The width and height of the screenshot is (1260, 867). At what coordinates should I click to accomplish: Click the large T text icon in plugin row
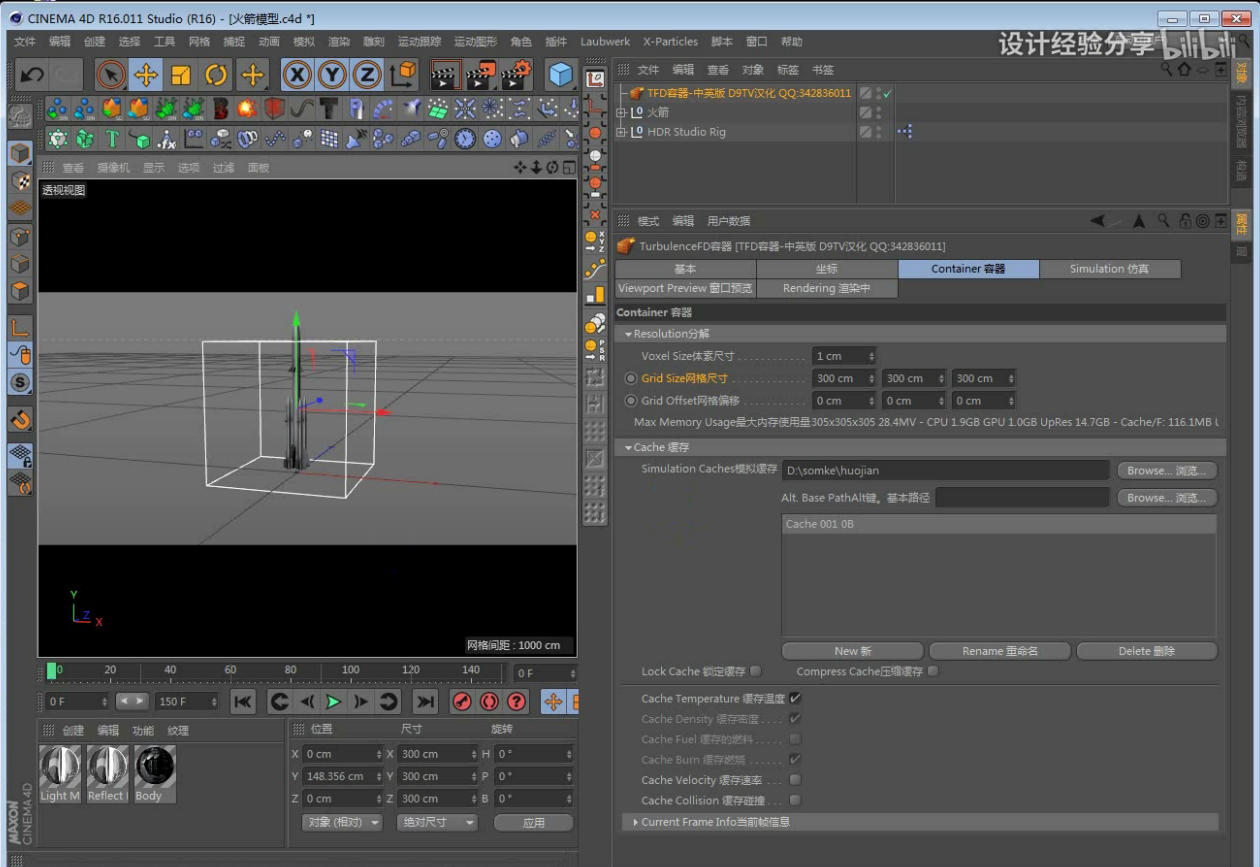328,108
